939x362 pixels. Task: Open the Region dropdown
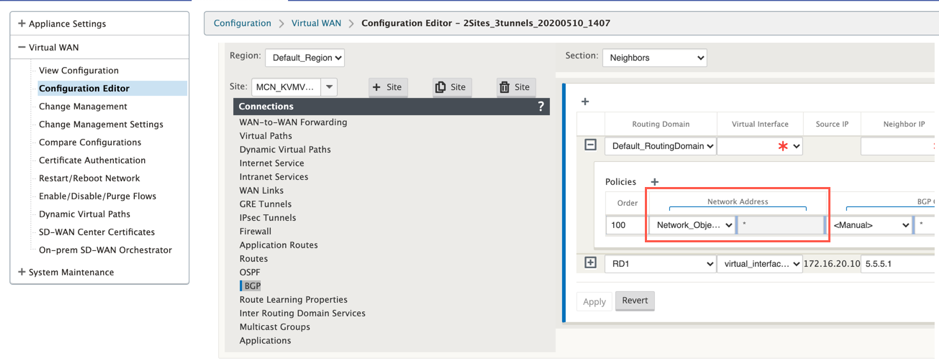coord(305,58)
